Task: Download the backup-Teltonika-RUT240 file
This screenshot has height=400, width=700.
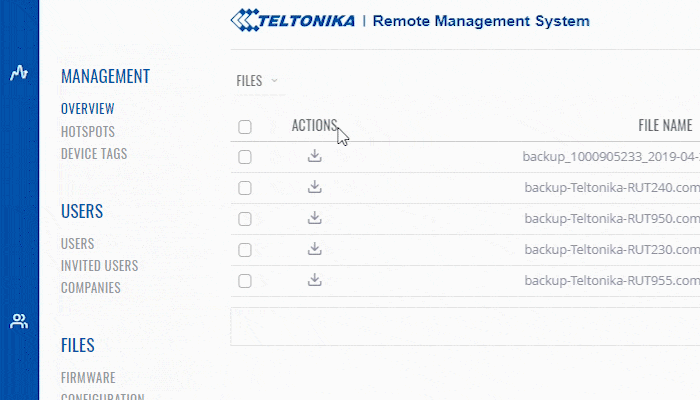Action: (314, 187)
